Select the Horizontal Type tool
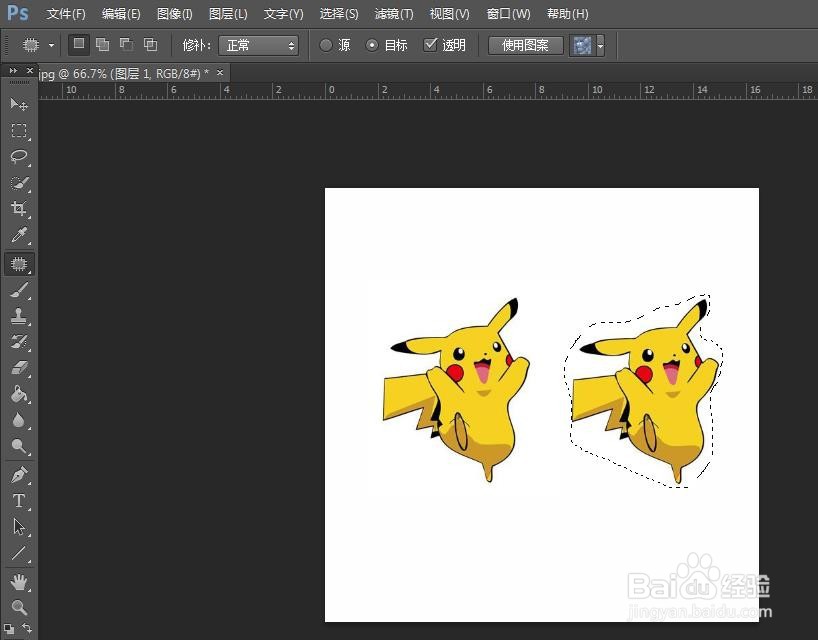Viewport: 818px width, 640px height. click(x=19, y=501)
